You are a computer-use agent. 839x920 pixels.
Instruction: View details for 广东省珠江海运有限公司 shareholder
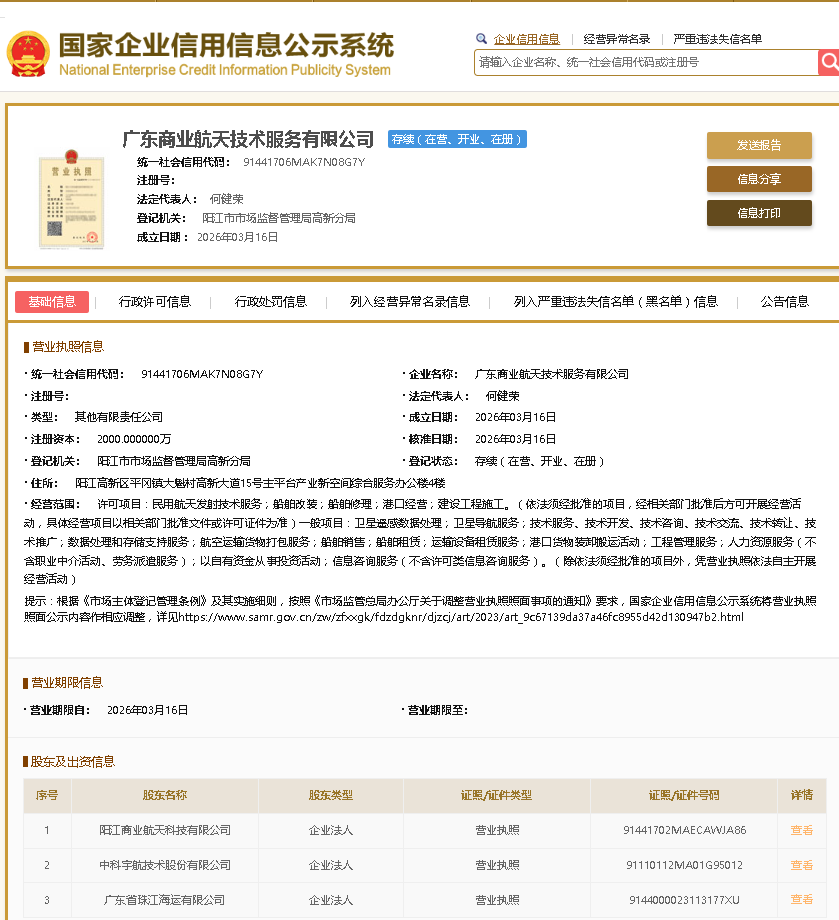point(801,900)
